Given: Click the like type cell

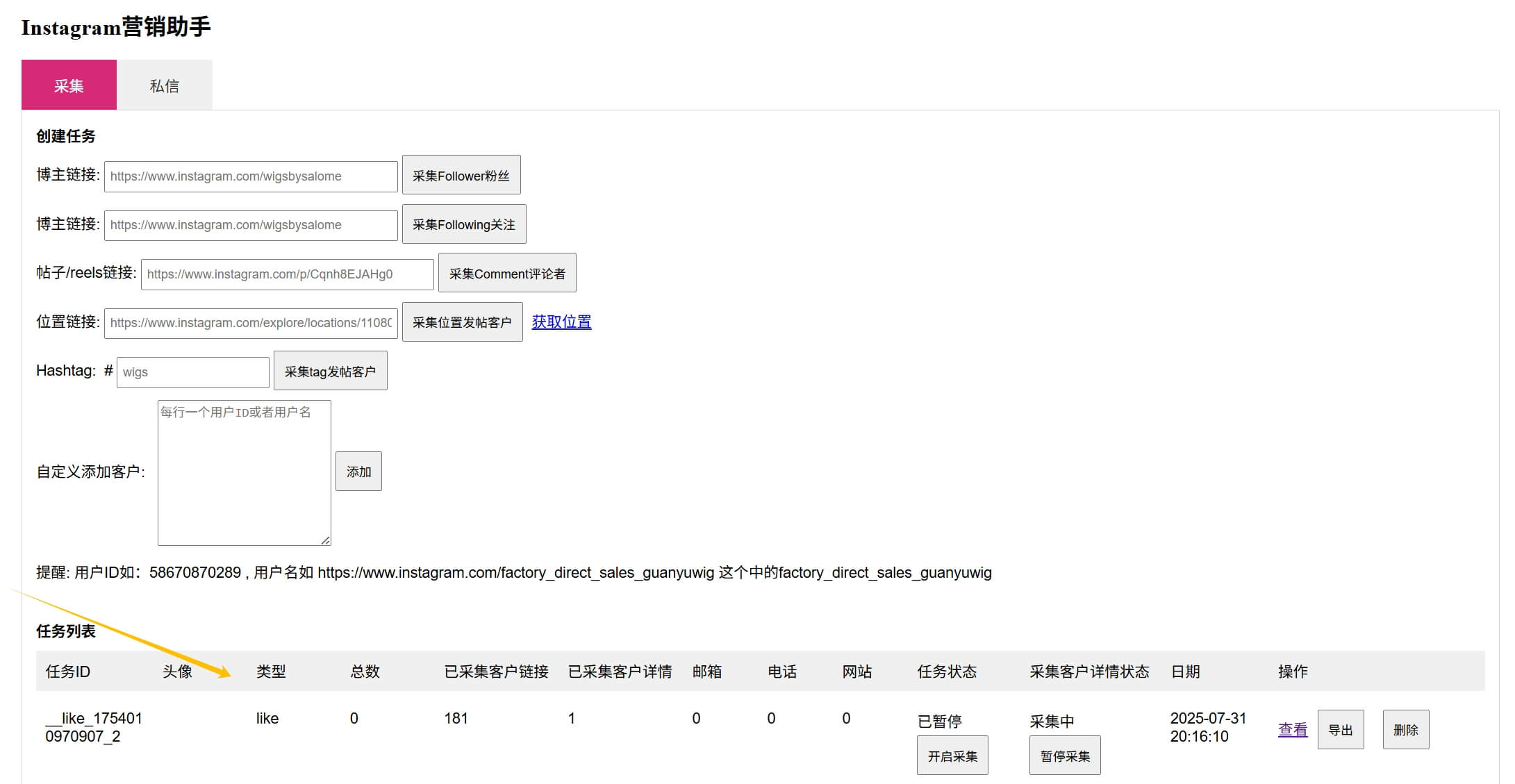Looking at the screenshot, I should tap(267, 718).
